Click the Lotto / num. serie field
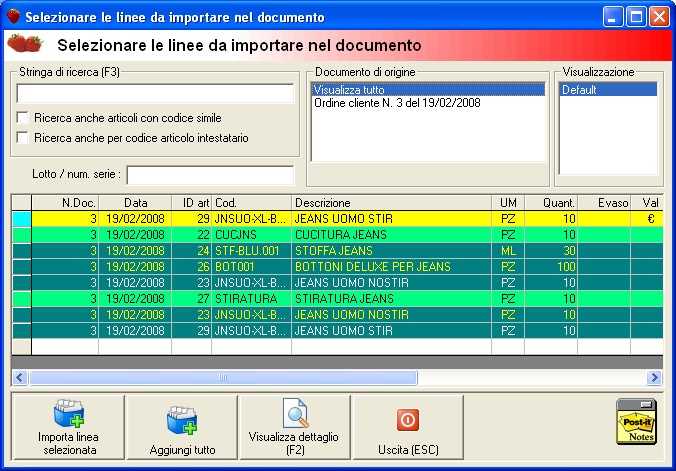The height and width of the screenshot is (471, 676). point(210,175)
